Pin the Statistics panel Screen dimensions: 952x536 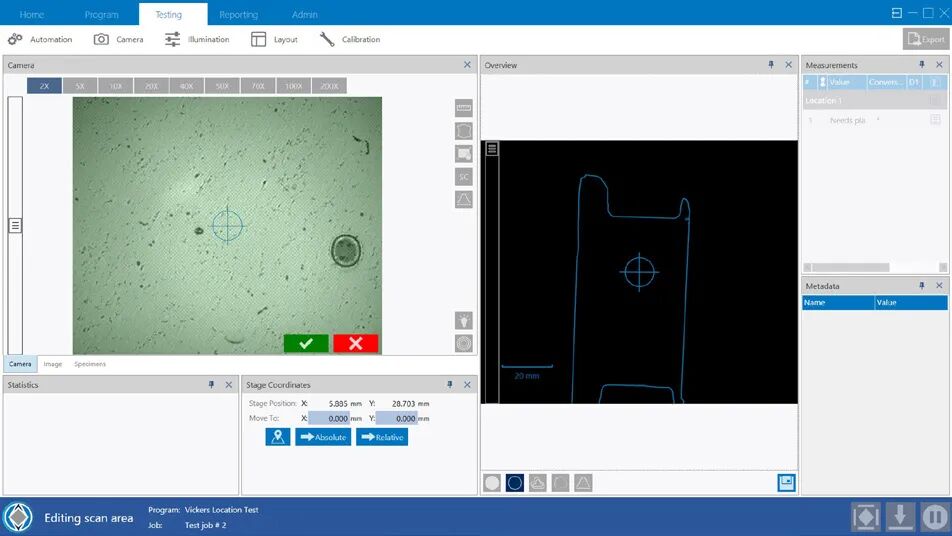[211, 385]
